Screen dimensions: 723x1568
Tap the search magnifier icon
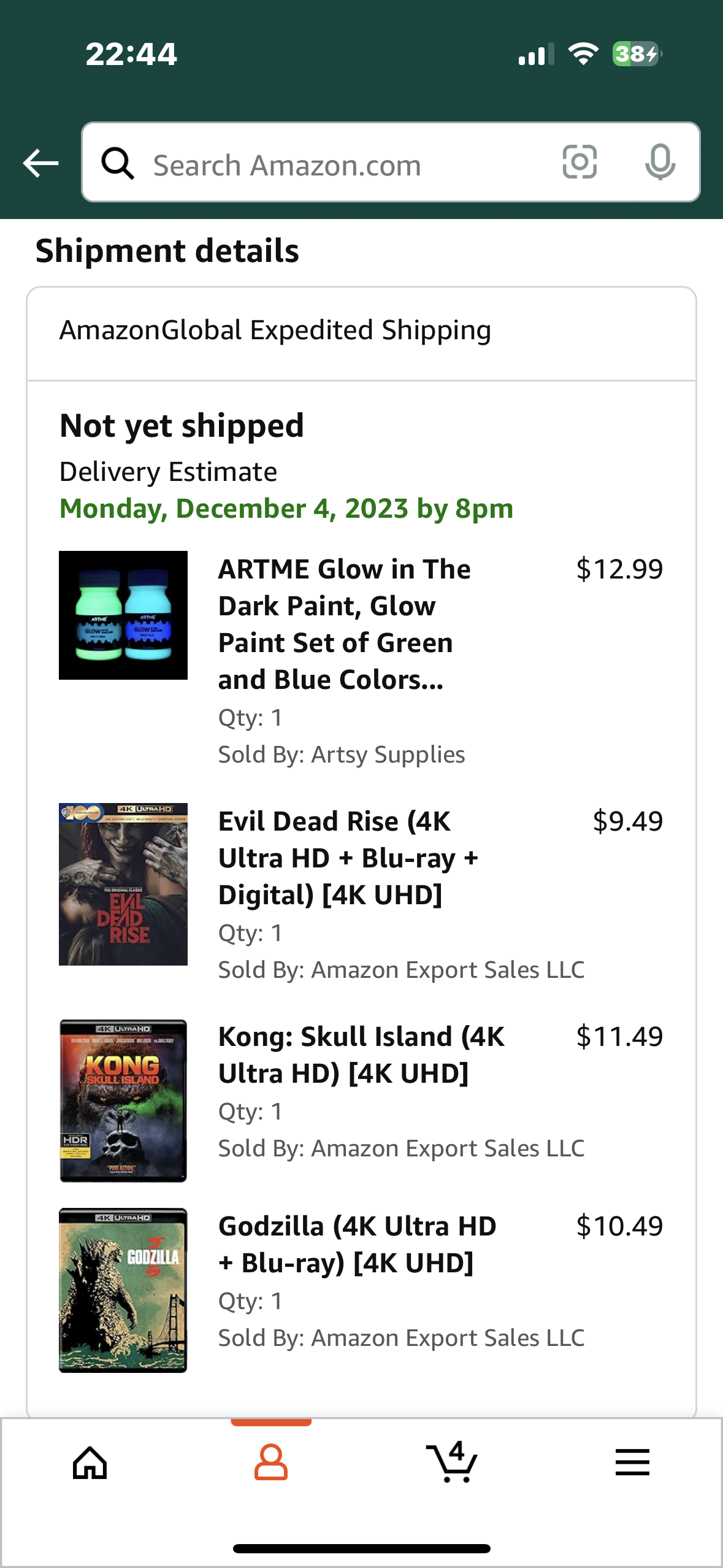pyautogui.click(x=118, y=164)
